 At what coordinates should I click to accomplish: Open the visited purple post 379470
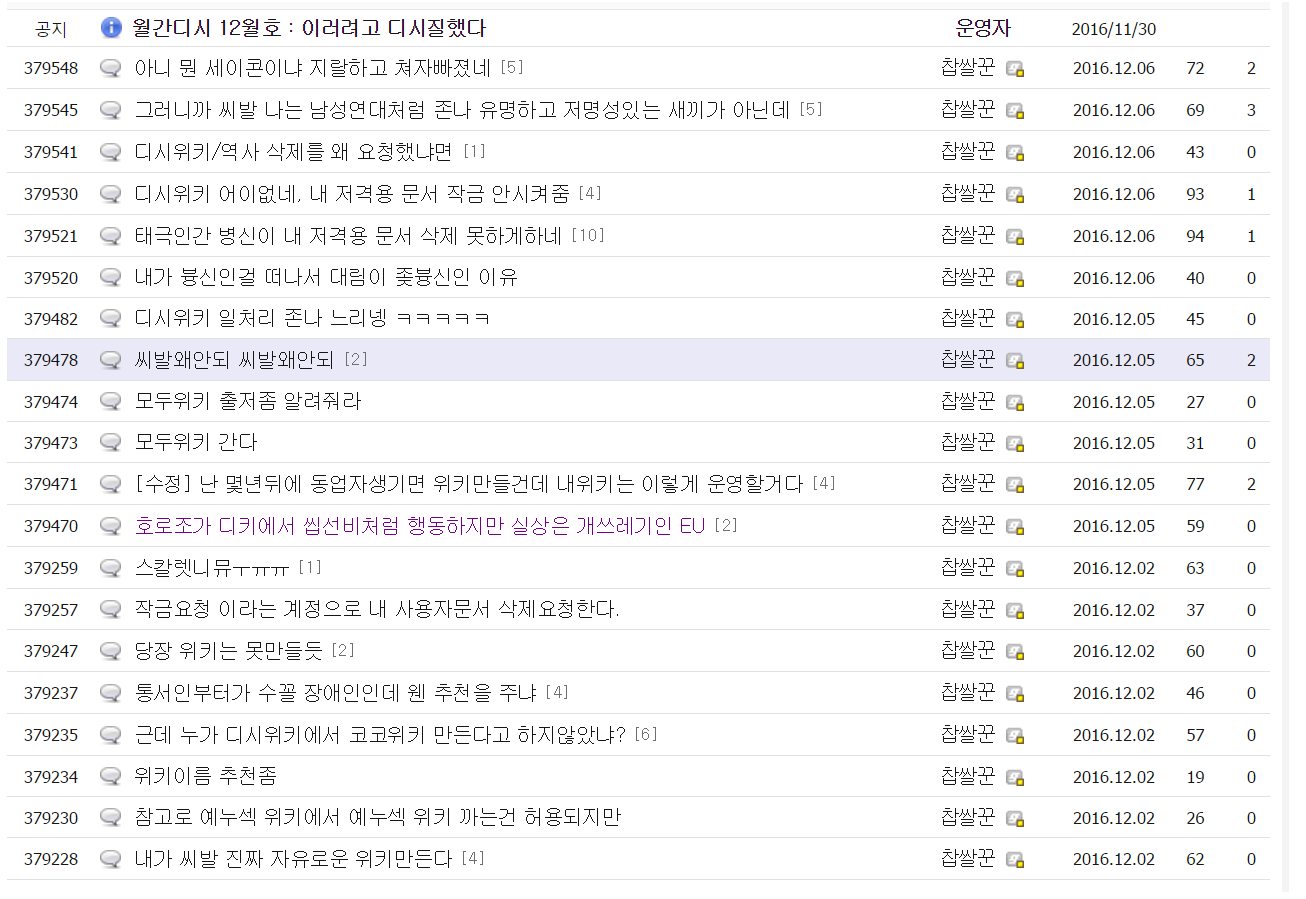[420, 526]
